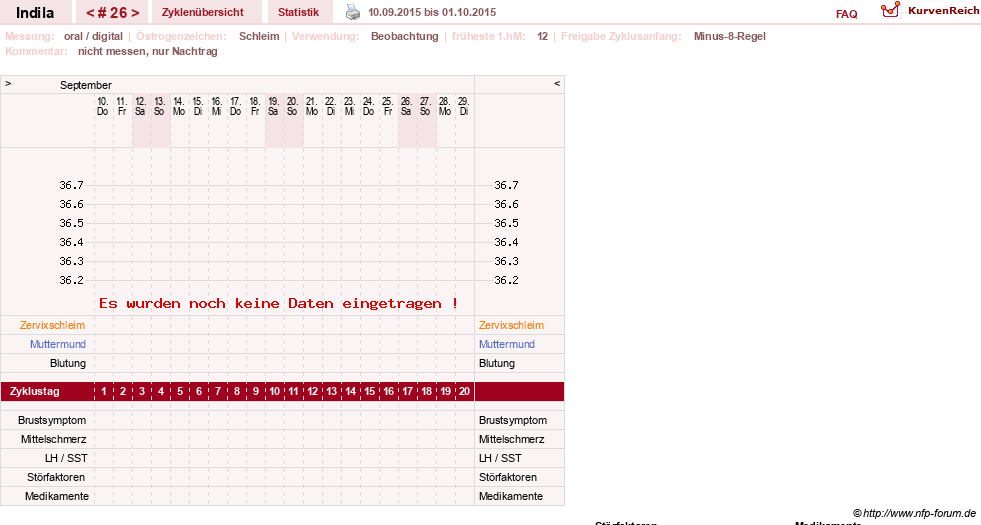Click the left Muttermund label
The image size is (981, 525).
click(x=58, y=344)
